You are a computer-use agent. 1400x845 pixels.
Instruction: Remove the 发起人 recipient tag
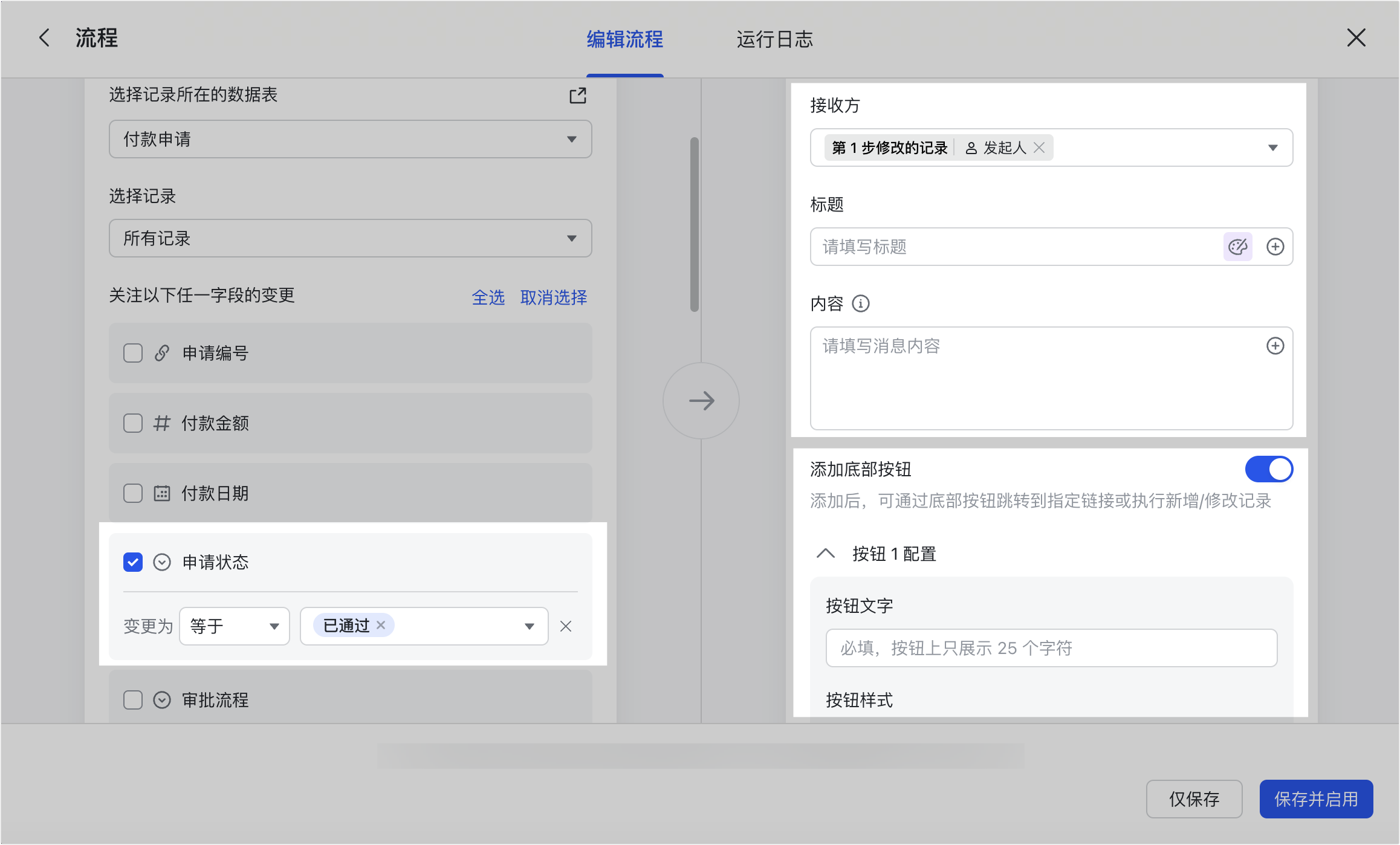point(1039,147)
